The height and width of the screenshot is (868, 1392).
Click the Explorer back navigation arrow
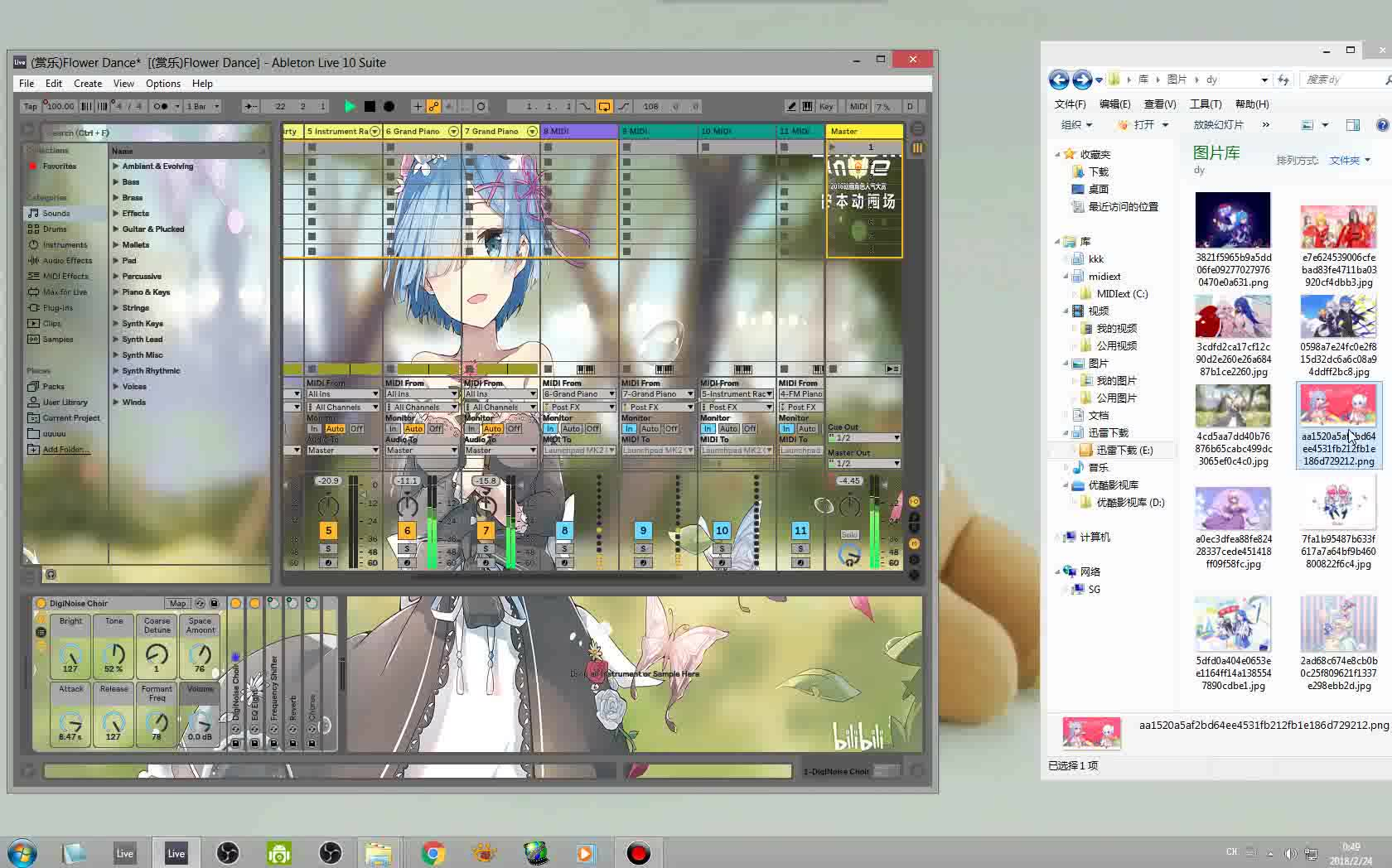point(1059,80)
